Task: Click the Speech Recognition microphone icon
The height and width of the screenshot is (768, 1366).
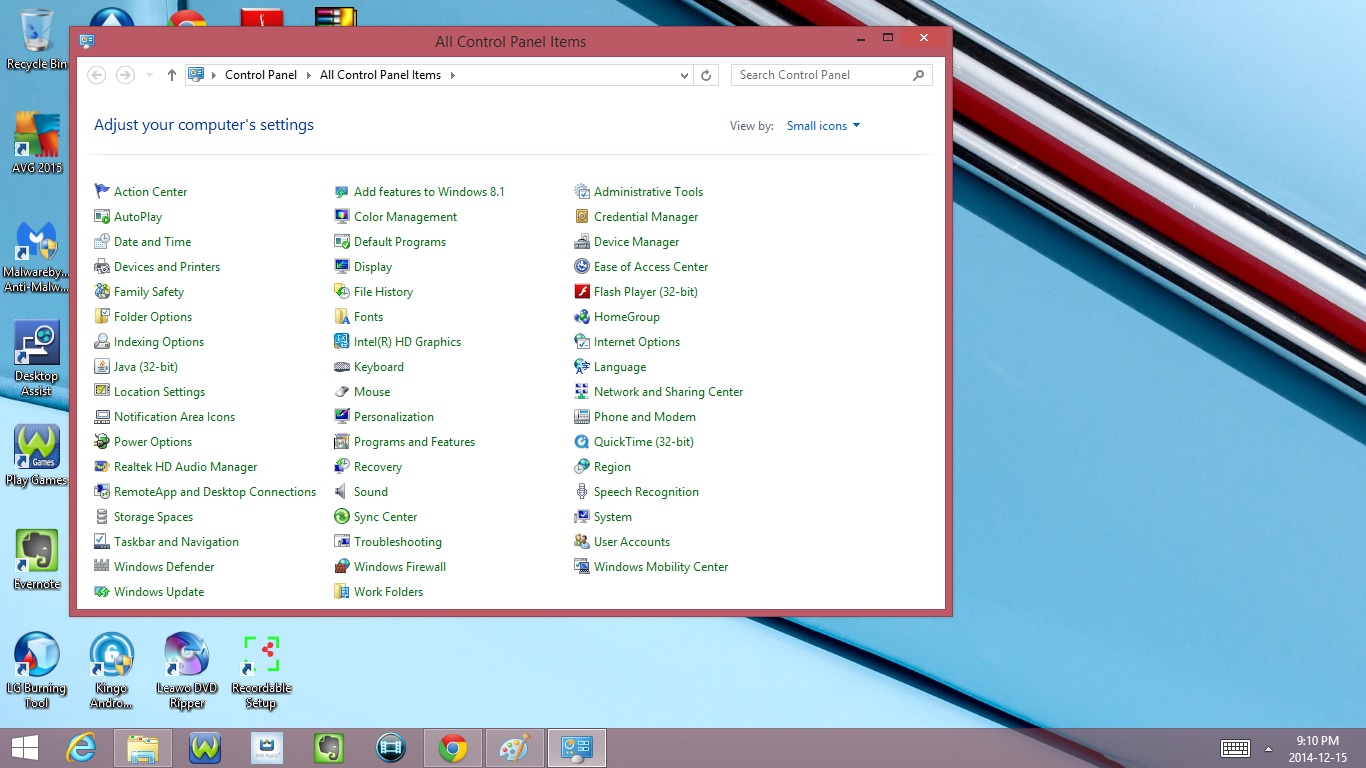Action: (582, 491)
